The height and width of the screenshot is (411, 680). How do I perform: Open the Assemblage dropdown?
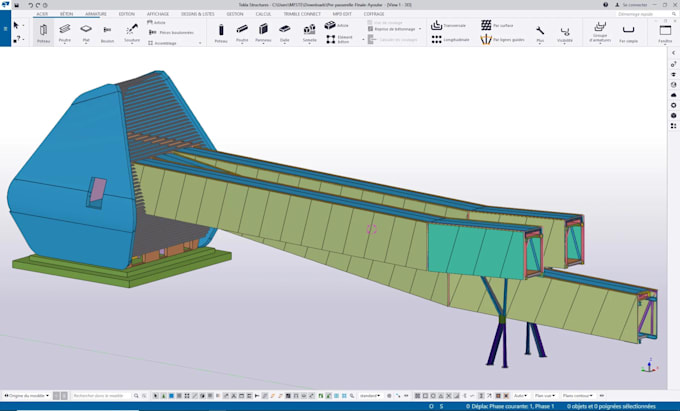coord(168,43)
